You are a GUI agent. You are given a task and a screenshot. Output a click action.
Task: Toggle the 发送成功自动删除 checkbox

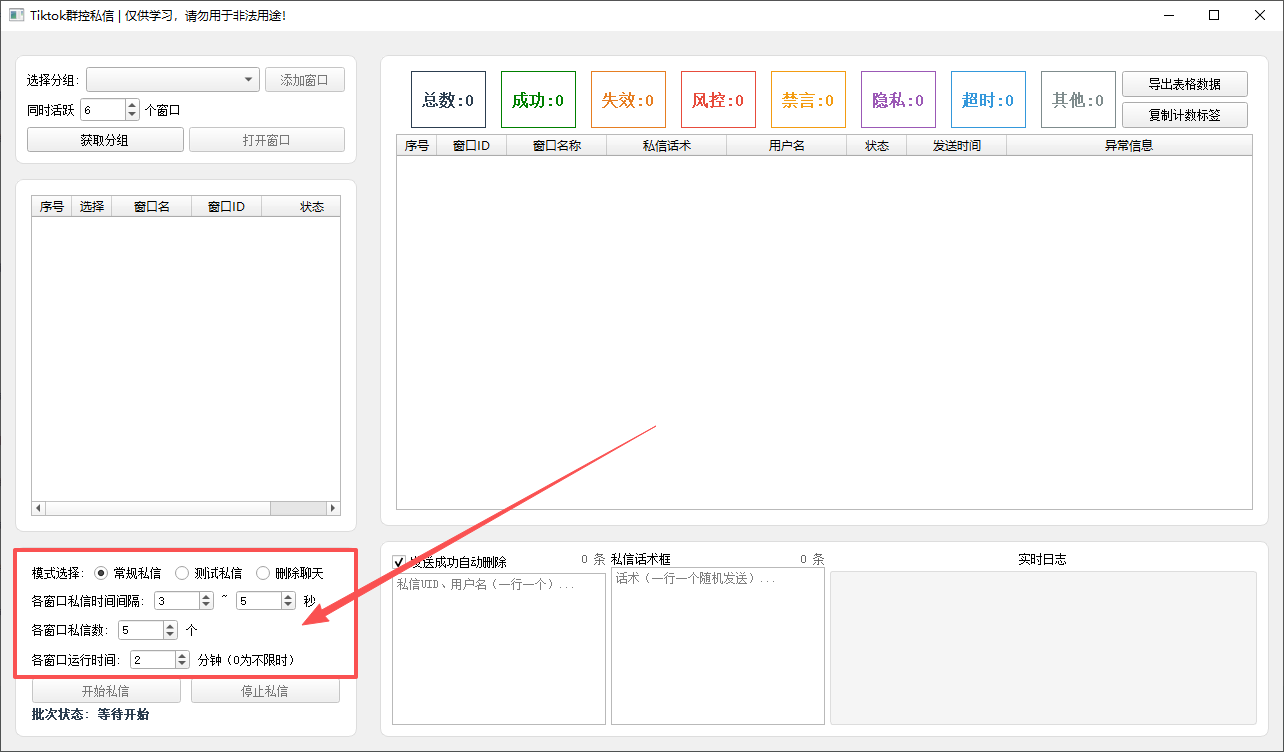click(x=400, y=562)
